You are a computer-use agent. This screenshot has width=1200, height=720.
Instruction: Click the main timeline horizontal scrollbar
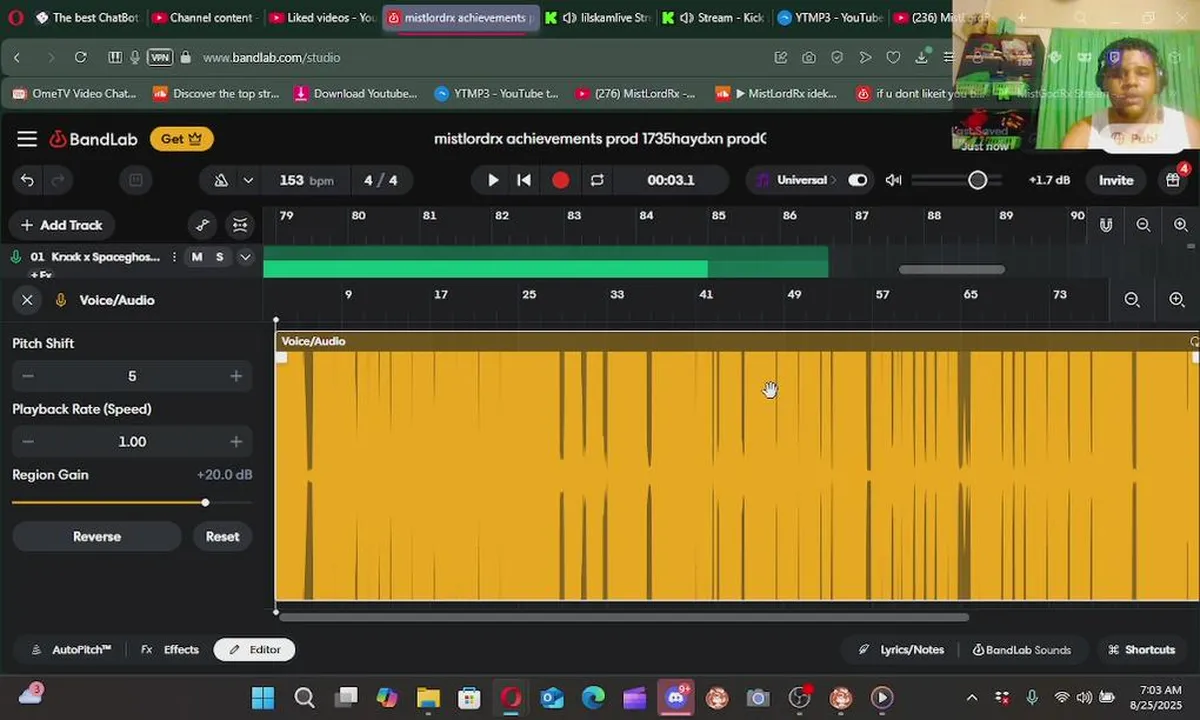(952, 269)
